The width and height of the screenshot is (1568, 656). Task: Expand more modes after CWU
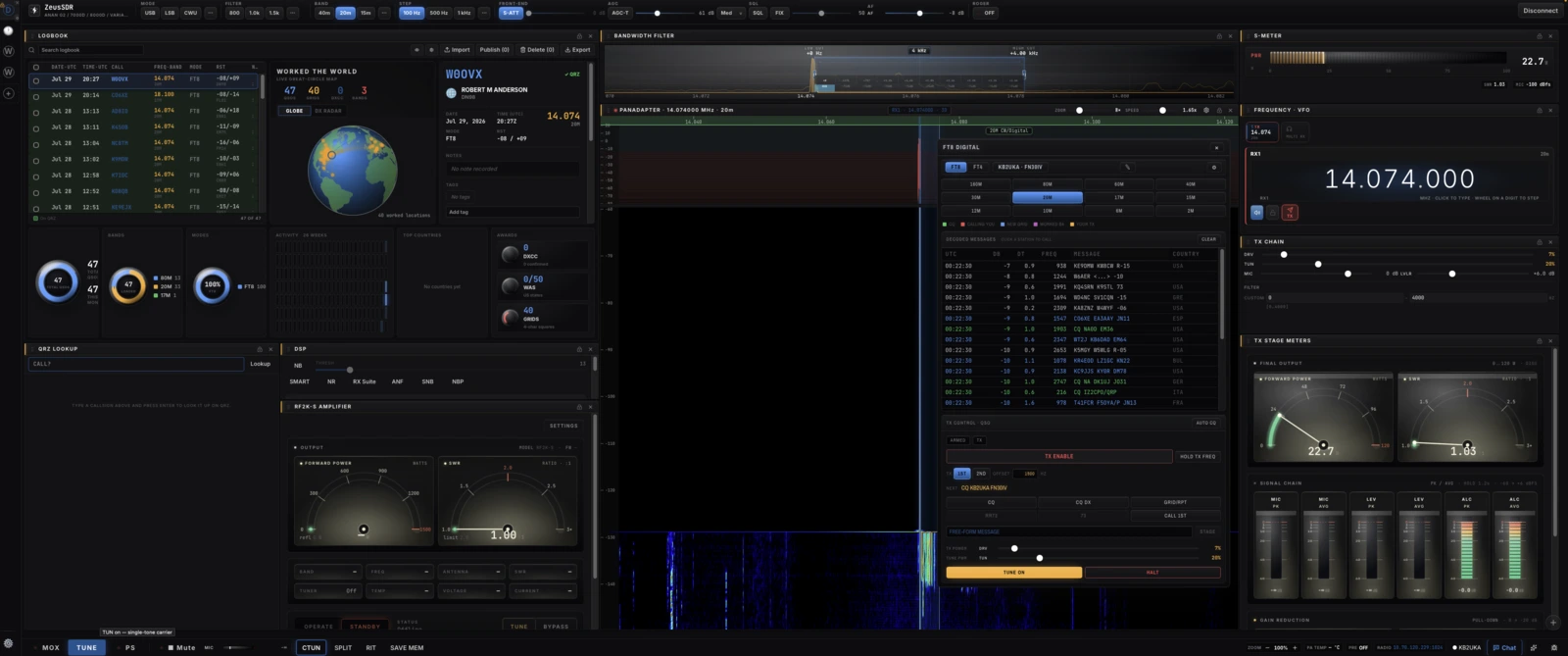coord(211,13)
